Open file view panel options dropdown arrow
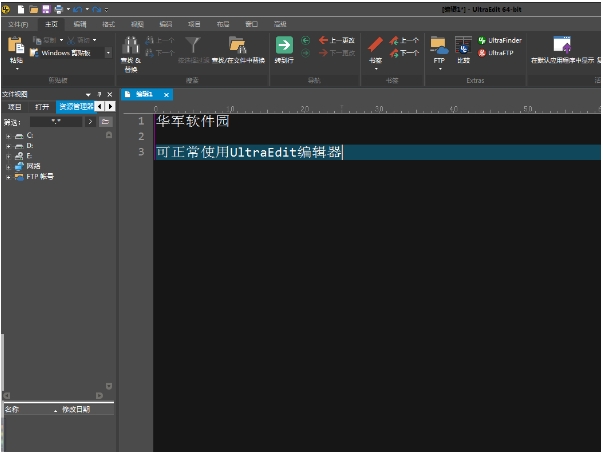The height and width of the screenshot is (454, 603). click(88, 94)
